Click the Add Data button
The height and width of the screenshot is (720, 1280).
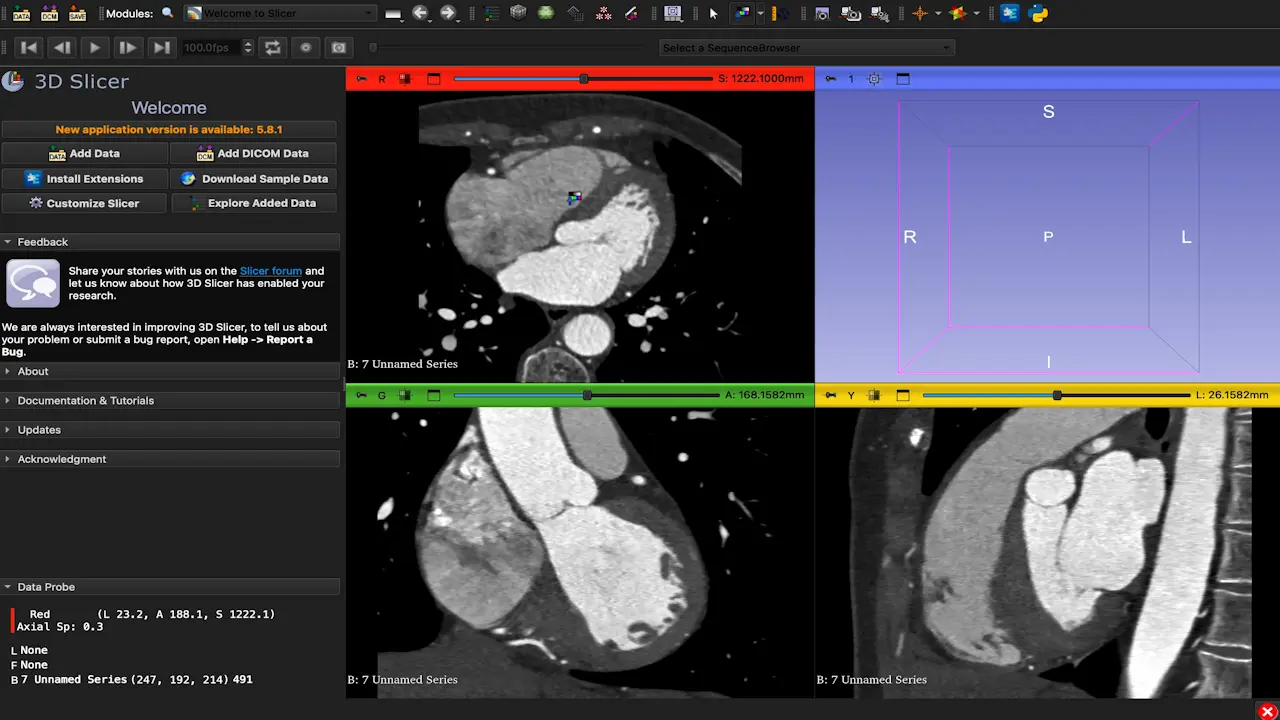point(85,153)
